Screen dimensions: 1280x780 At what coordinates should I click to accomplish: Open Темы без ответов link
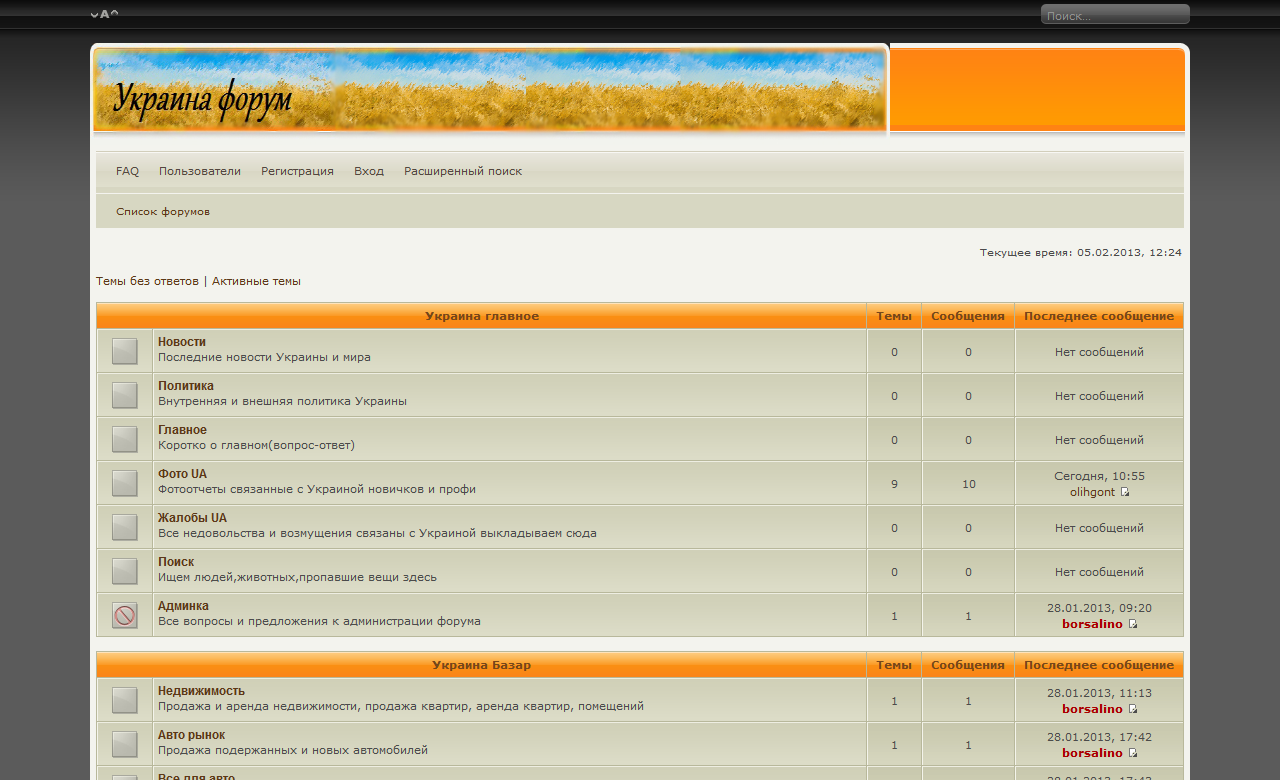147,281
